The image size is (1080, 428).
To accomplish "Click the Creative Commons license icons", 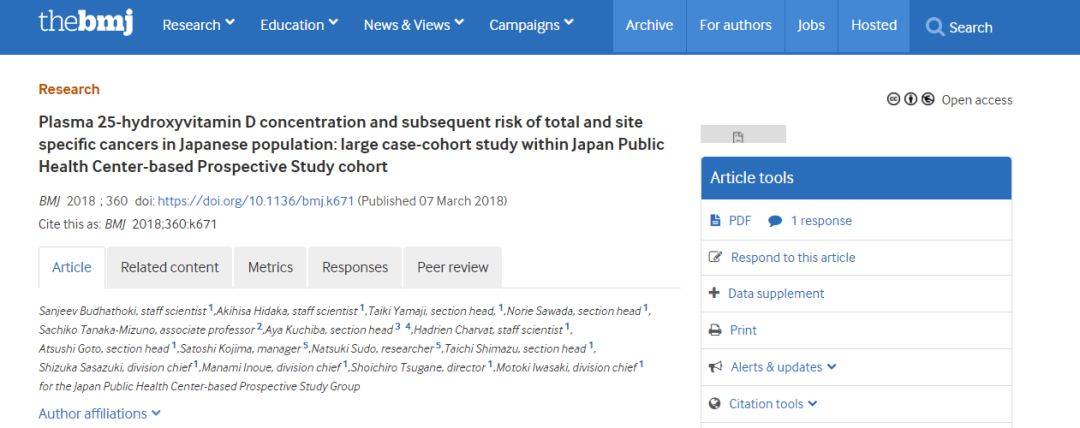I will 911,99.
